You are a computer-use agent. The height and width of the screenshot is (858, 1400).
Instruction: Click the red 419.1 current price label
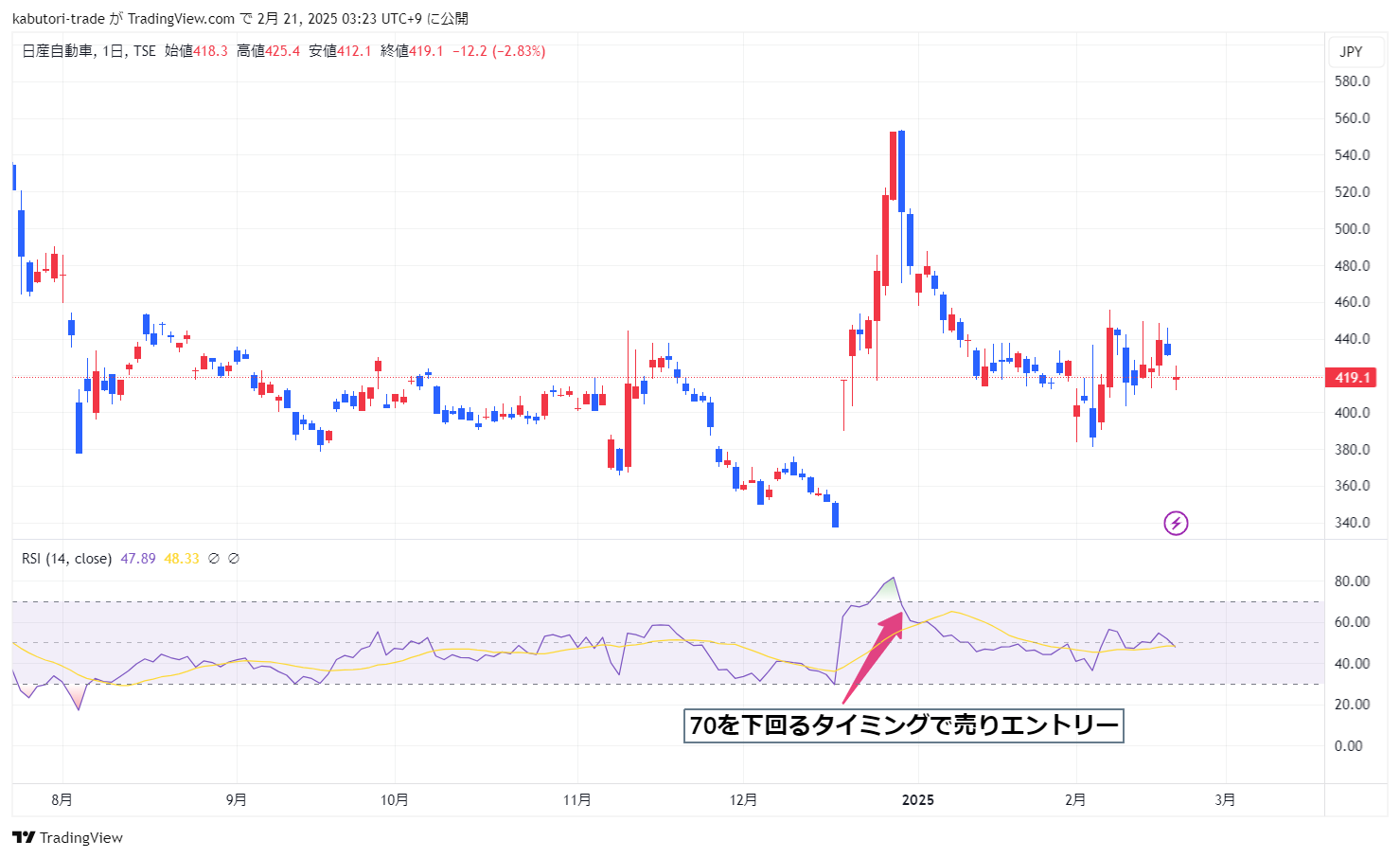pos(1352,377)
